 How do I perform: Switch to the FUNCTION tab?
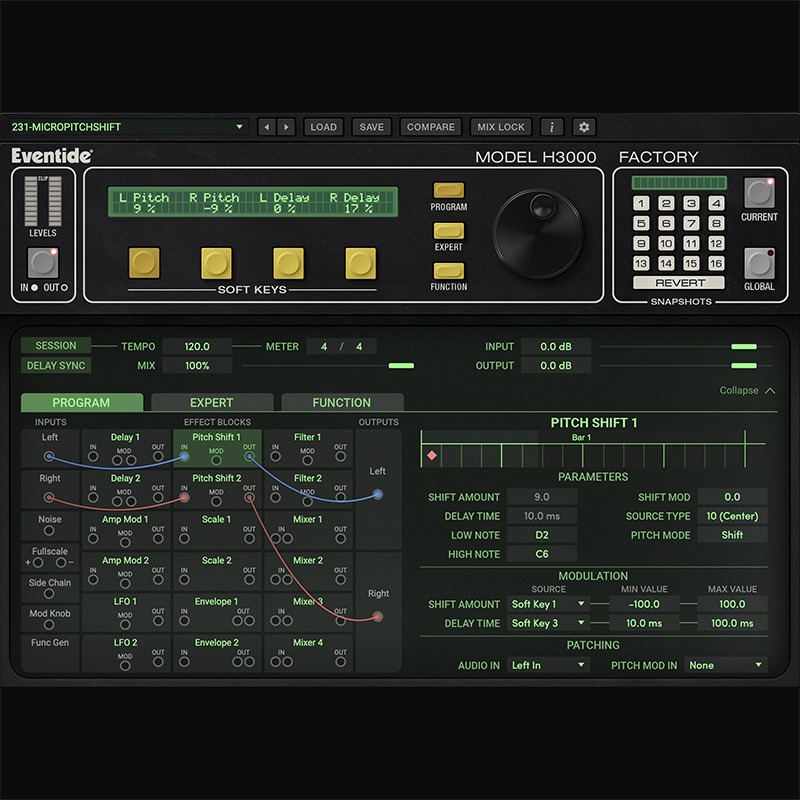(342, 402)
